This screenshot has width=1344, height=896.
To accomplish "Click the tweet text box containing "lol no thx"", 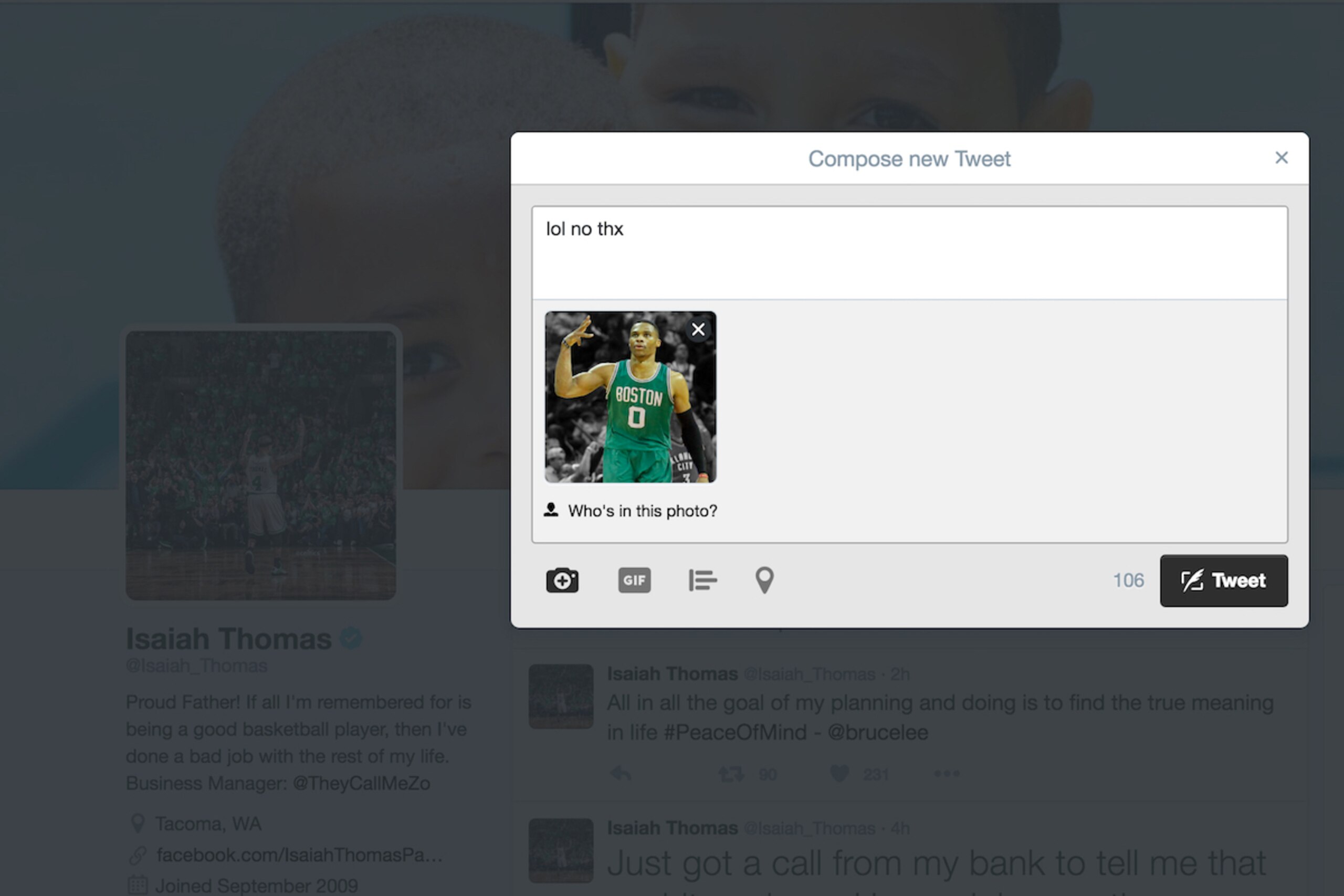I will 909,253.
